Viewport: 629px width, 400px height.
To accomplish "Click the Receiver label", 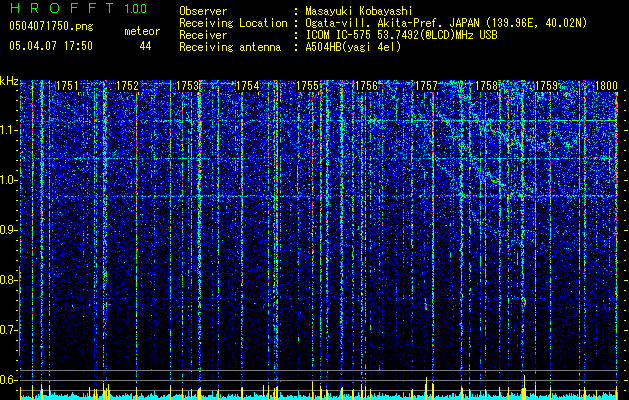I will (x=203, y=35).
